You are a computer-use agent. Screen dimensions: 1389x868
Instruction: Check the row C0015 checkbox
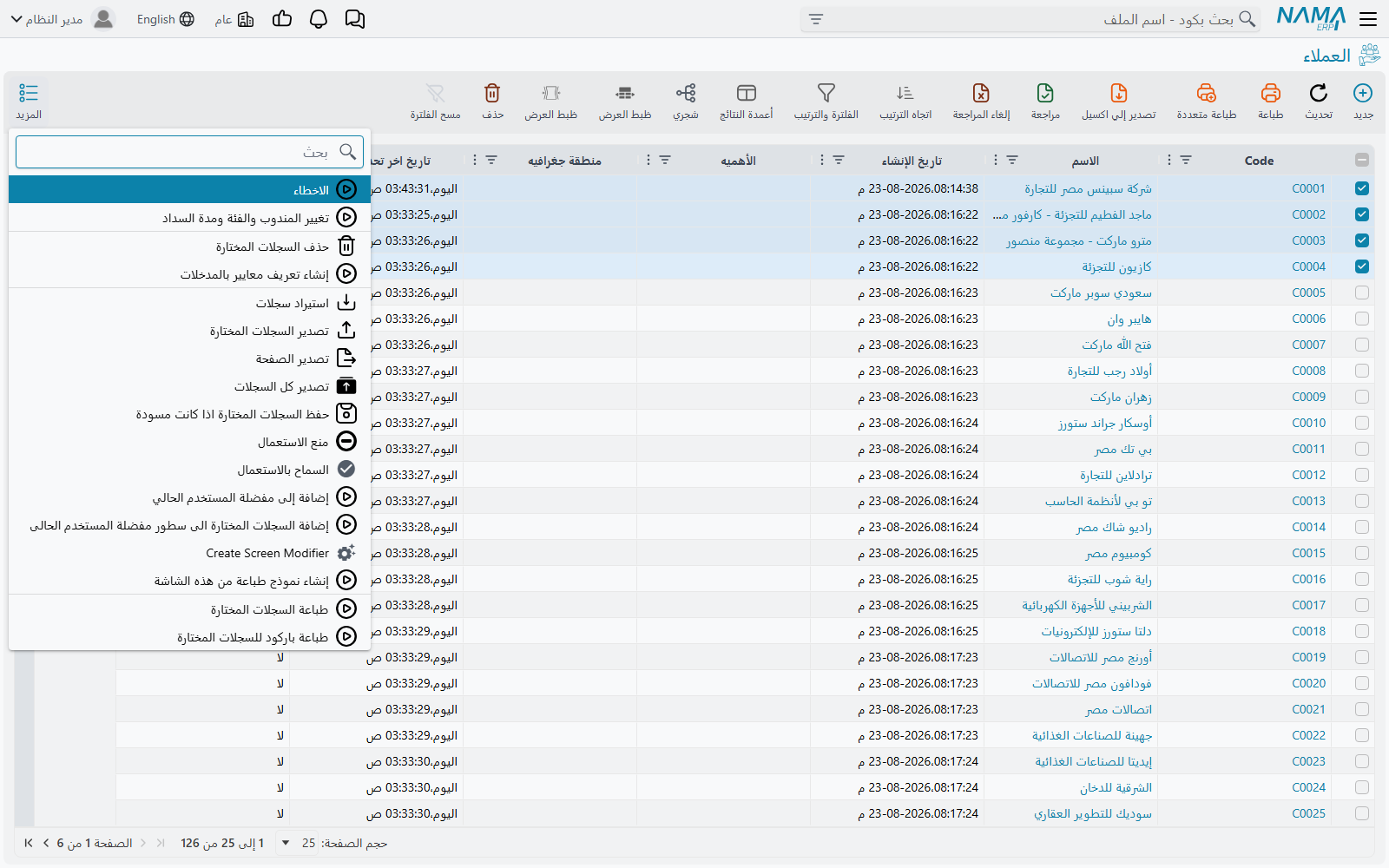[1362, 553]
